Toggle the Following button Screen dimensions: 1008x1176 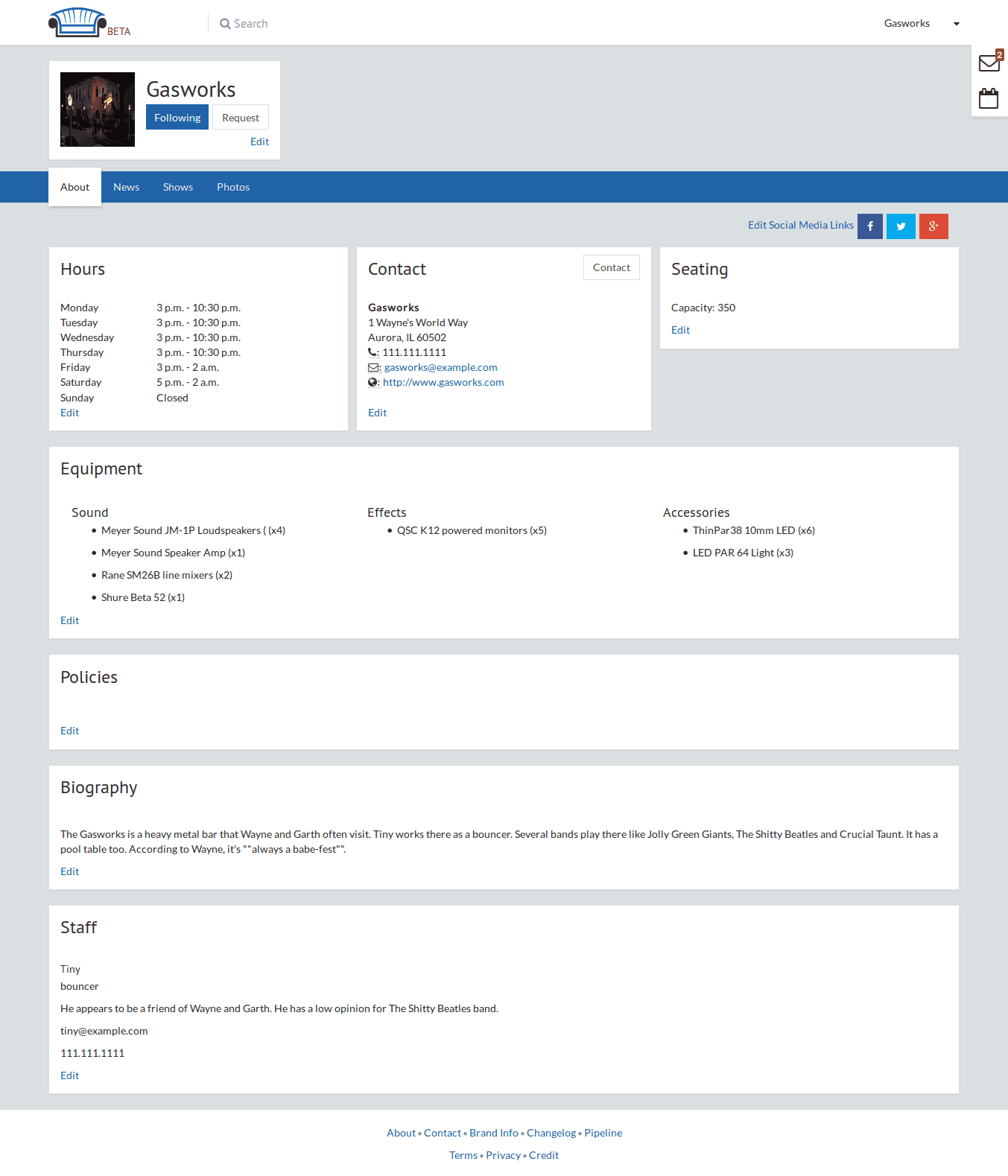tap(177, 118)
